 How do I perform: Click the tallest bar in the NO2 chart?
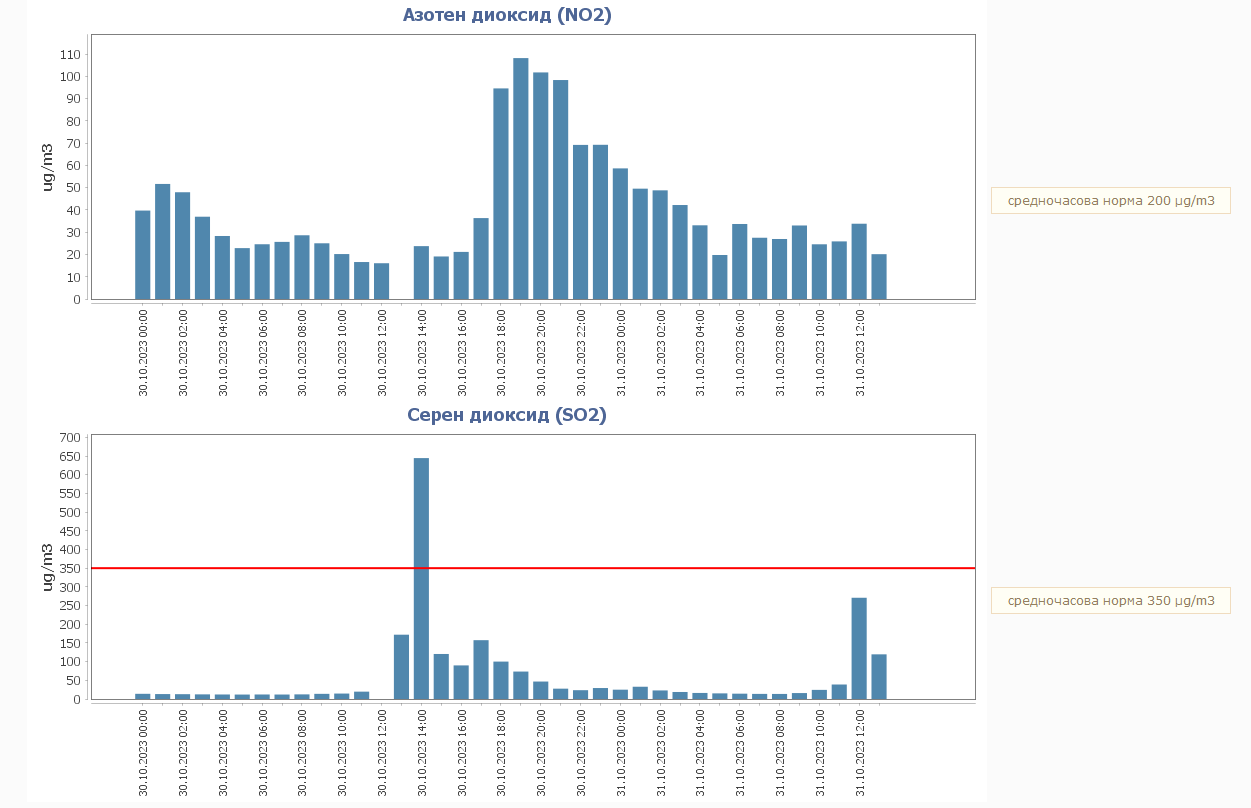(521, 180)
